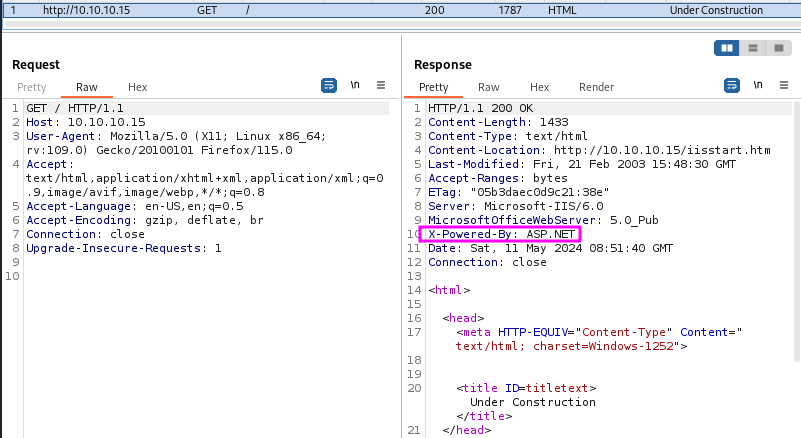Select history row for http://10.10.10.15
801x438 pixels.
tap(400, 10)
